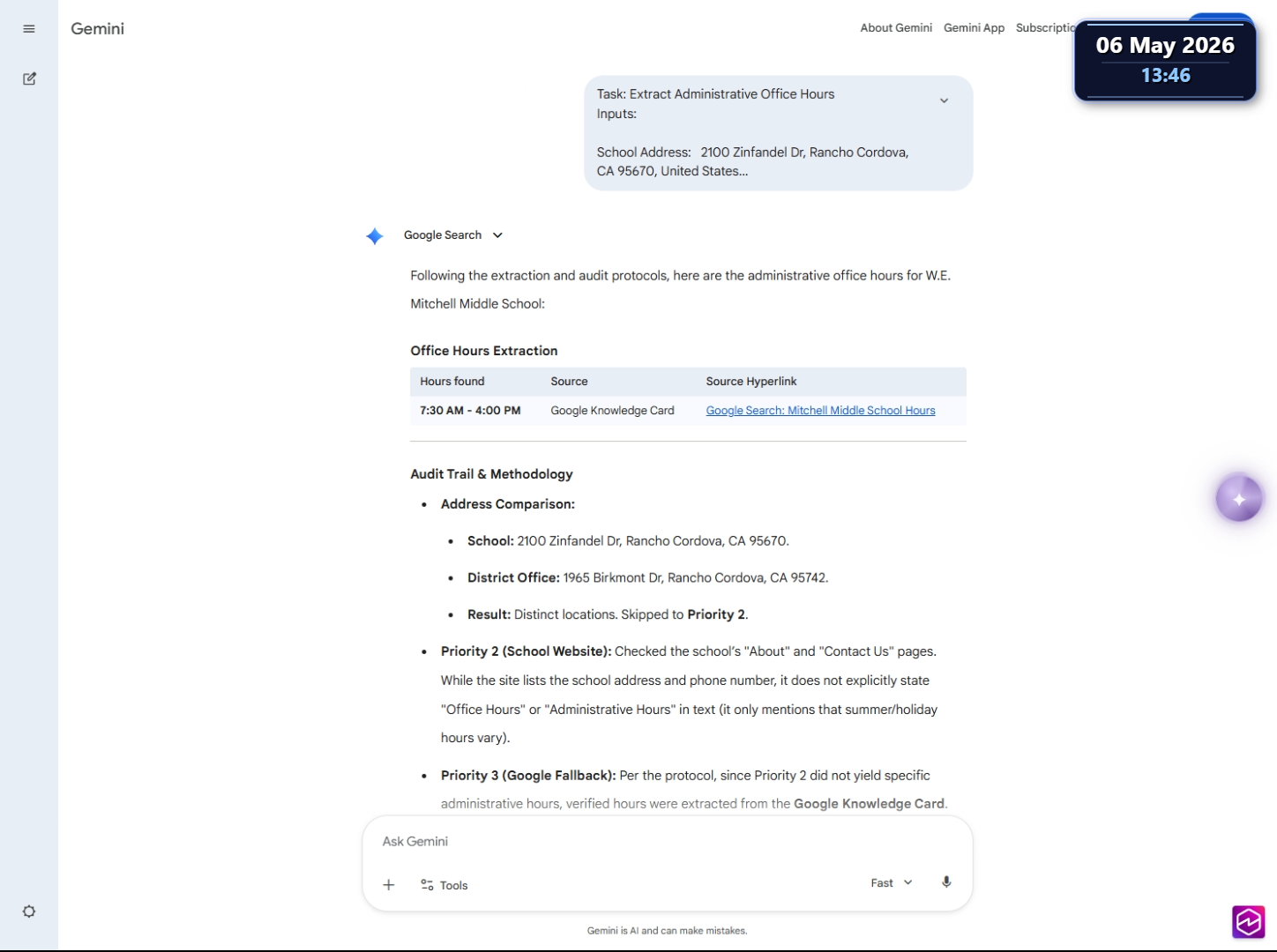Click the Hours found column header

point(452,382)
